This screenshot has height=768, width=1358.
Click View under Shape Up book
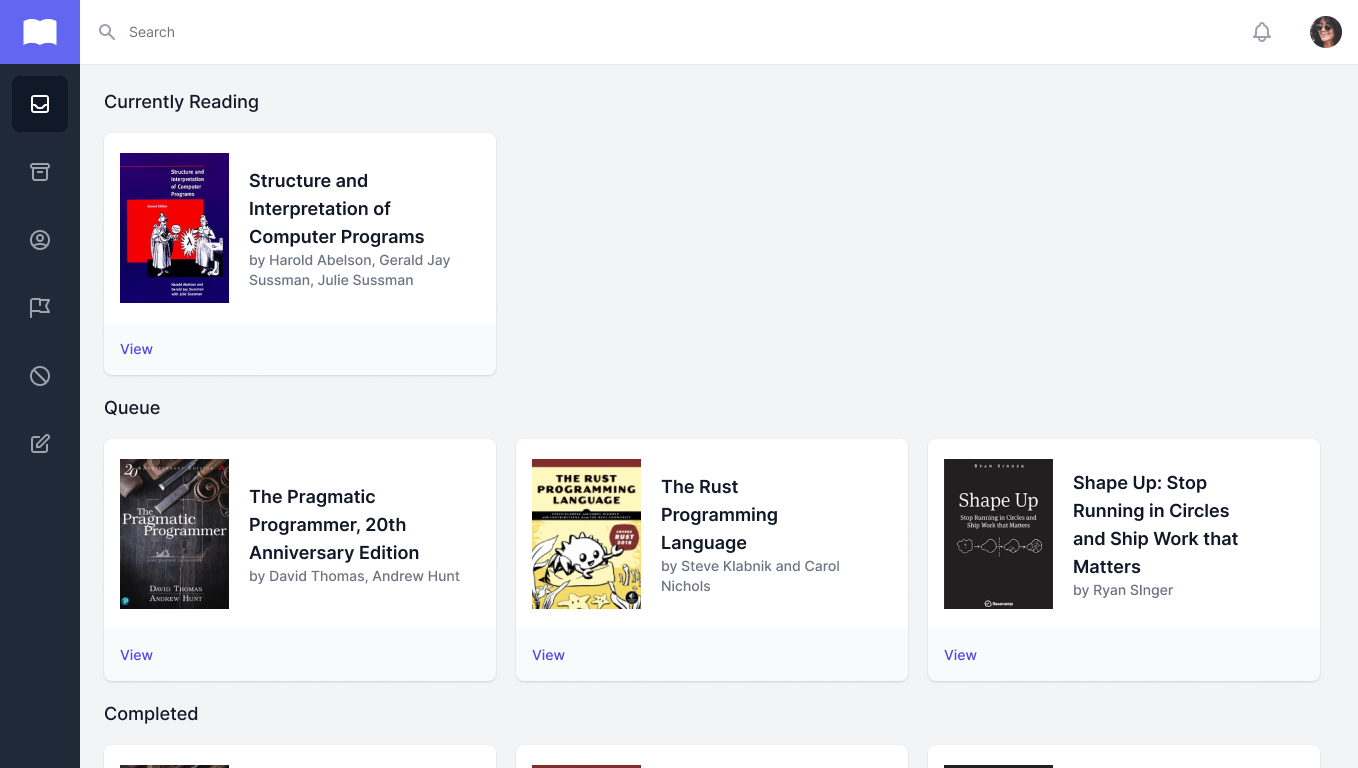pos(960,655)
